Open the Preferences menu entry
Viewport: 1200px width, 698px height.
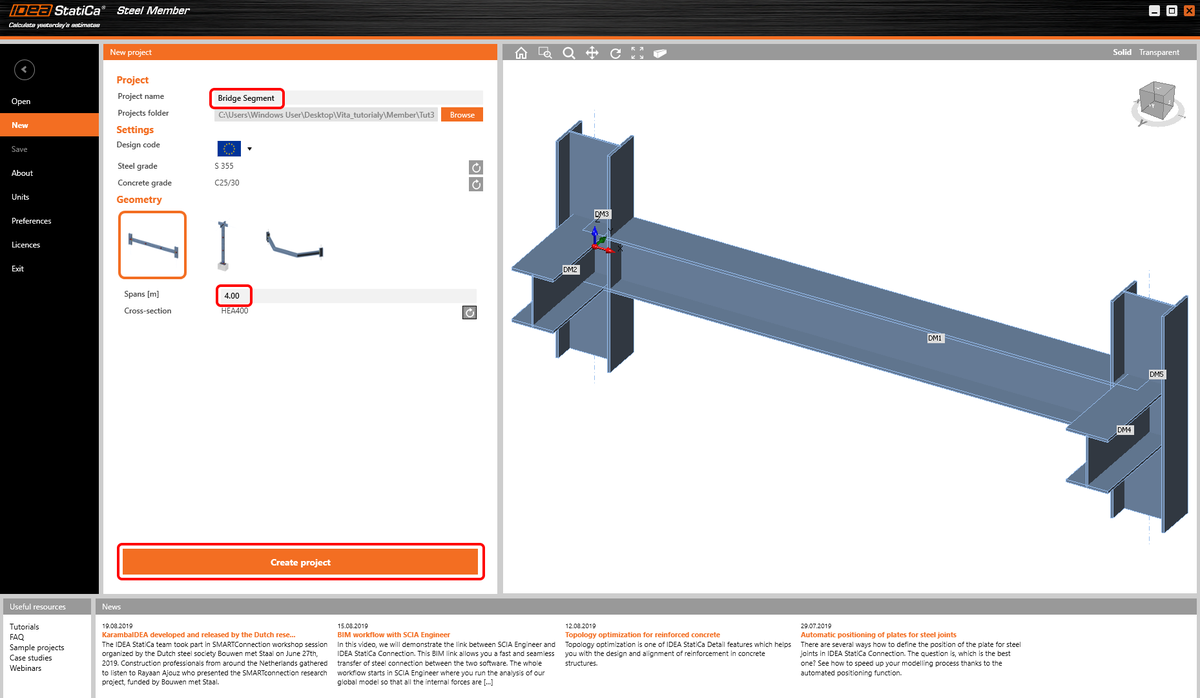coord(30,220)
